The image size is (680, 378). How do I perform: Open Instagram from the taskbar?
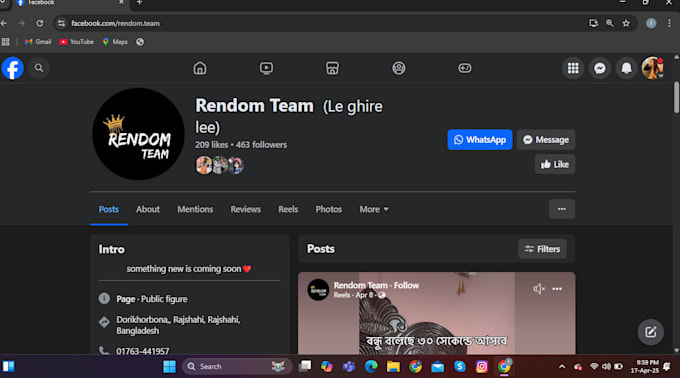482,367
